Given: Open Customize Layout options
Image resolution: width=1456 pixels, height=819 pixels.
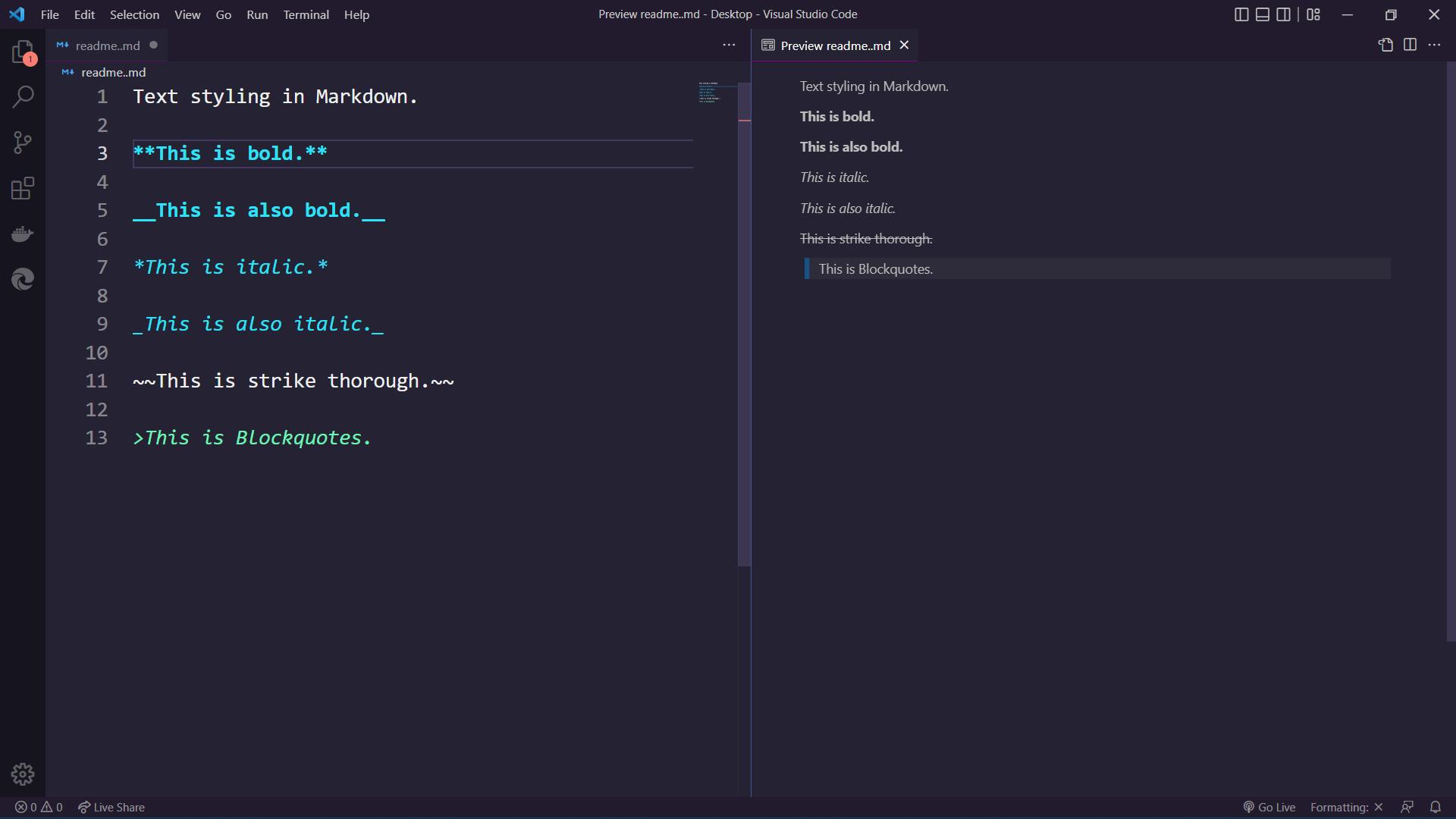Looking at the screenshot, I should click(1313, 14).
